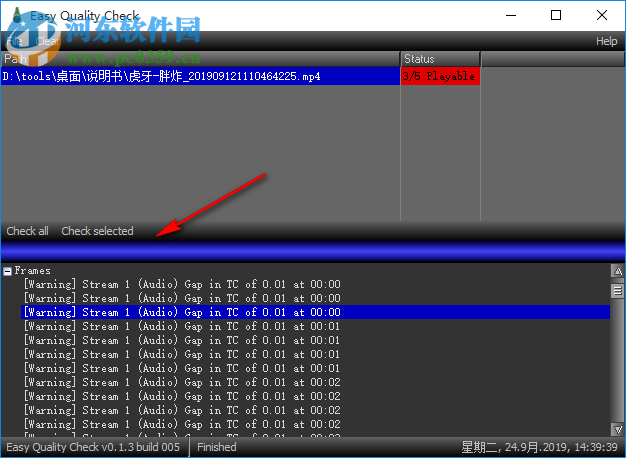Click the log scrollbar thumb
The image size is (626, 458).
618,291
